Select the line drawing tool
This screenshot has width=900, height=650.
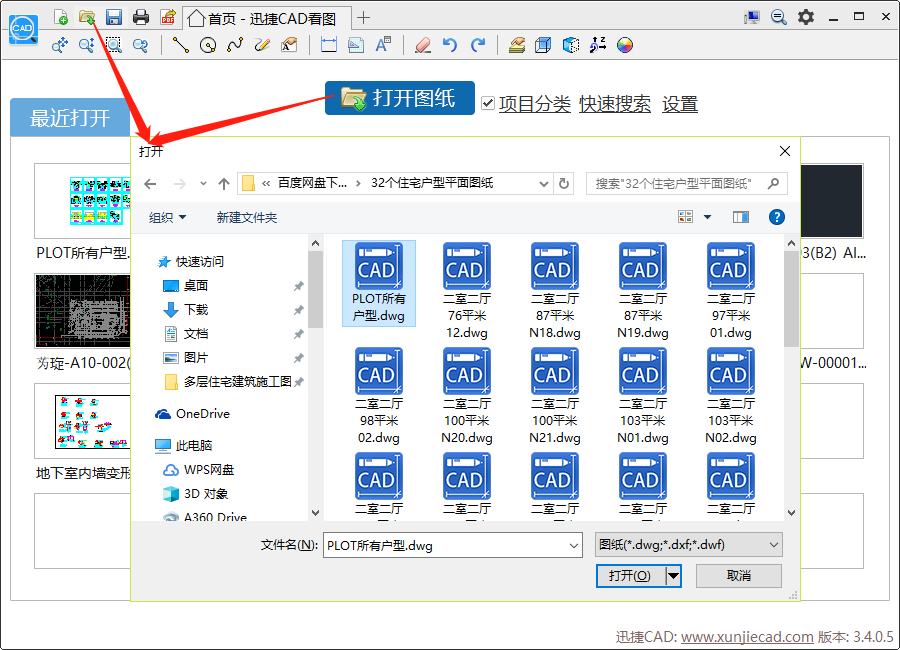click(181, 45)
